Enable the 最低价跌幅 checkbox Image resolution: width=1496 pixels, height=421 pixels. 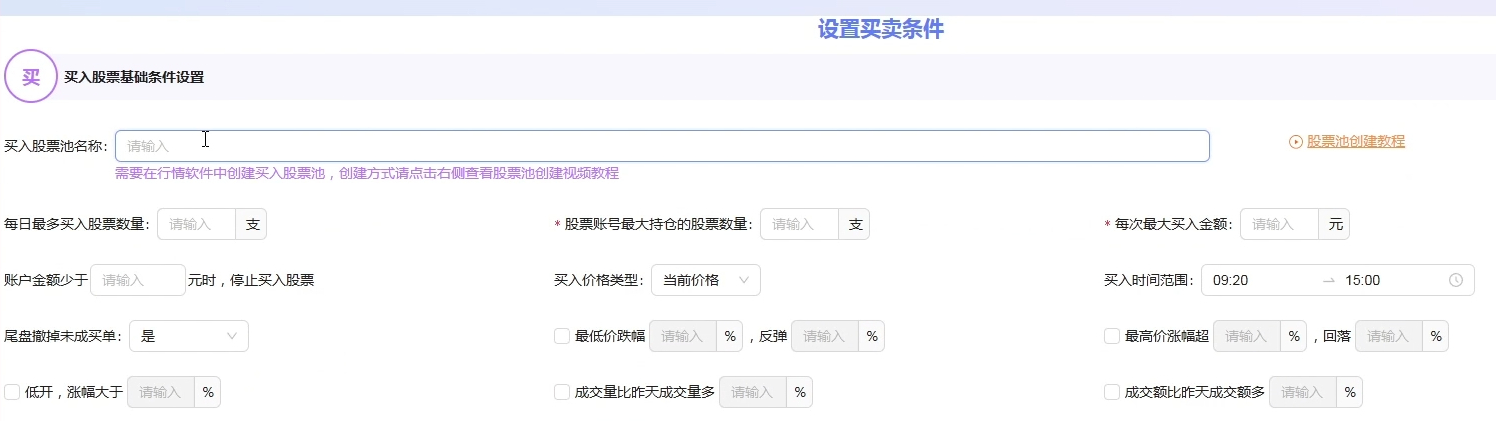click(562, 336)
